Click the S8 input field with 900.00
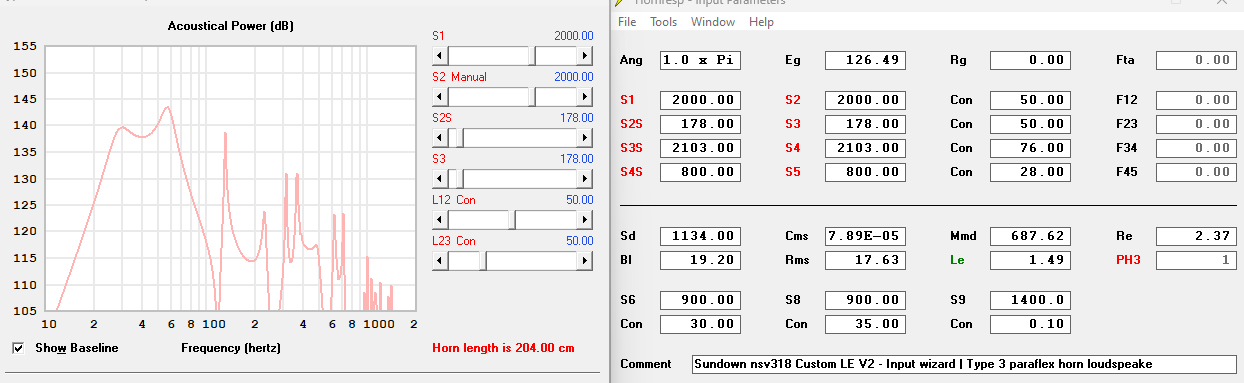The width and height of the screenshot is (1244, 383). (x=865, y=300)
